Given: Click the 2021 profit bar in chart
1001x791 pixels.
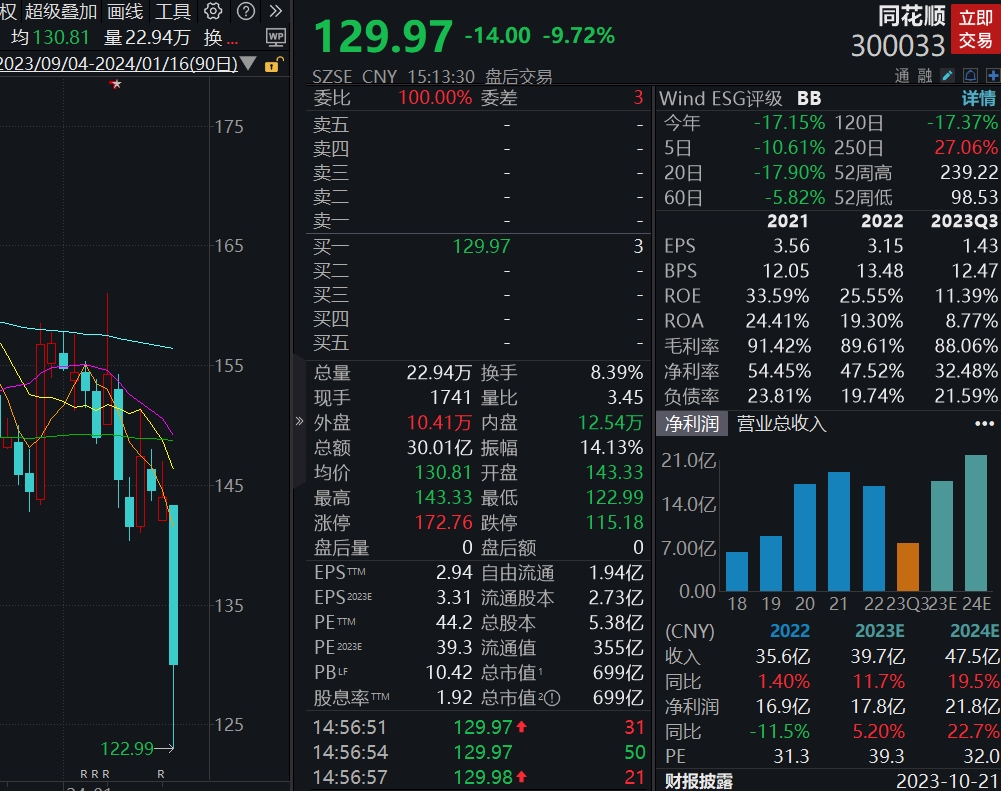Looking at the screenshot, I should click(x=839, y=531).
